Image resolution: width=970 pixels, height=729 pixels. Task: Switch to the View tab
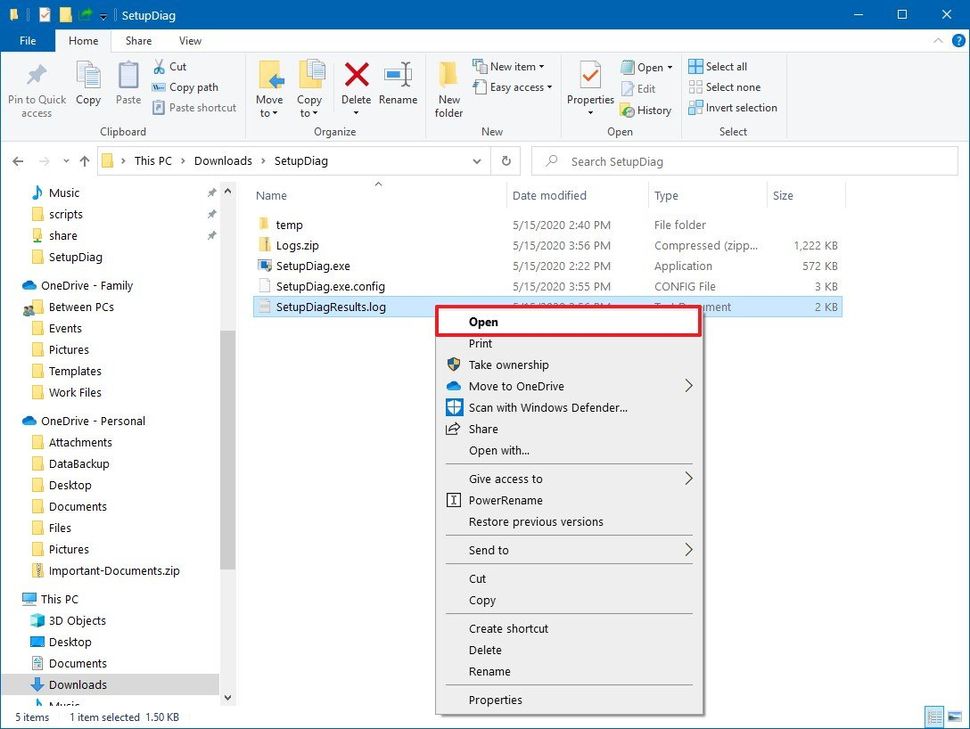tap(191, 41)
